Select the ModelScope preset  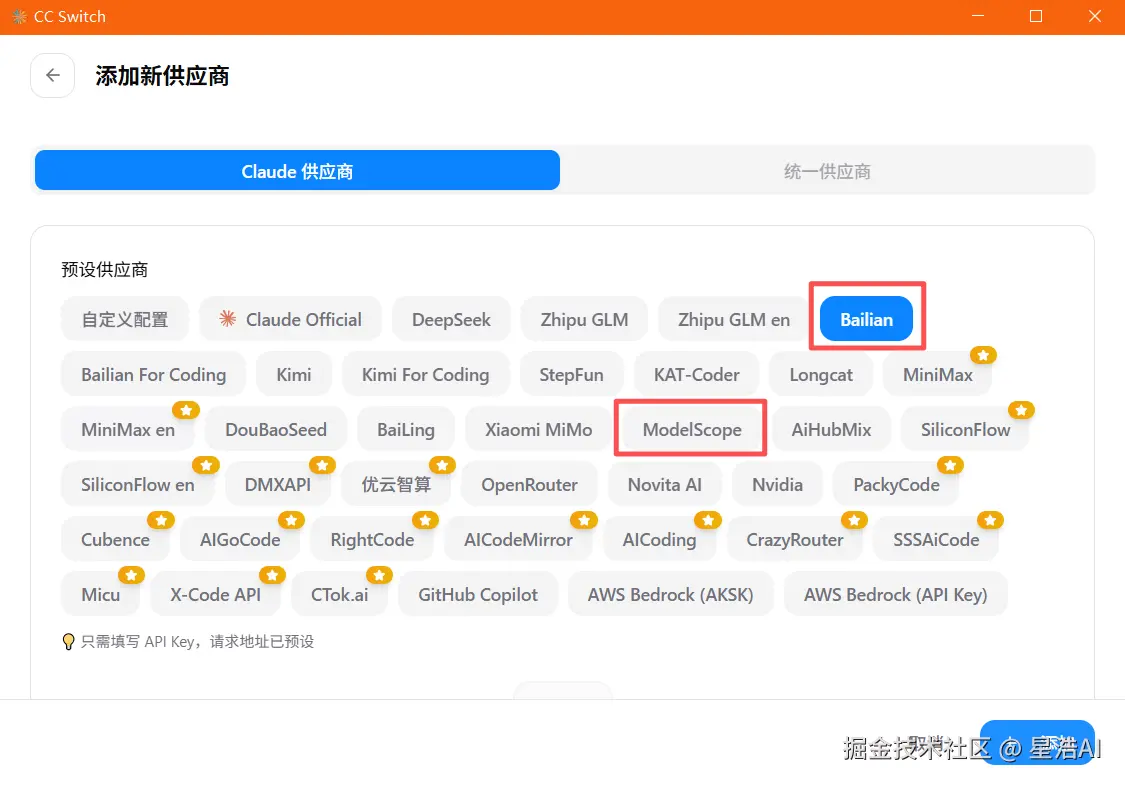[692, 430]
